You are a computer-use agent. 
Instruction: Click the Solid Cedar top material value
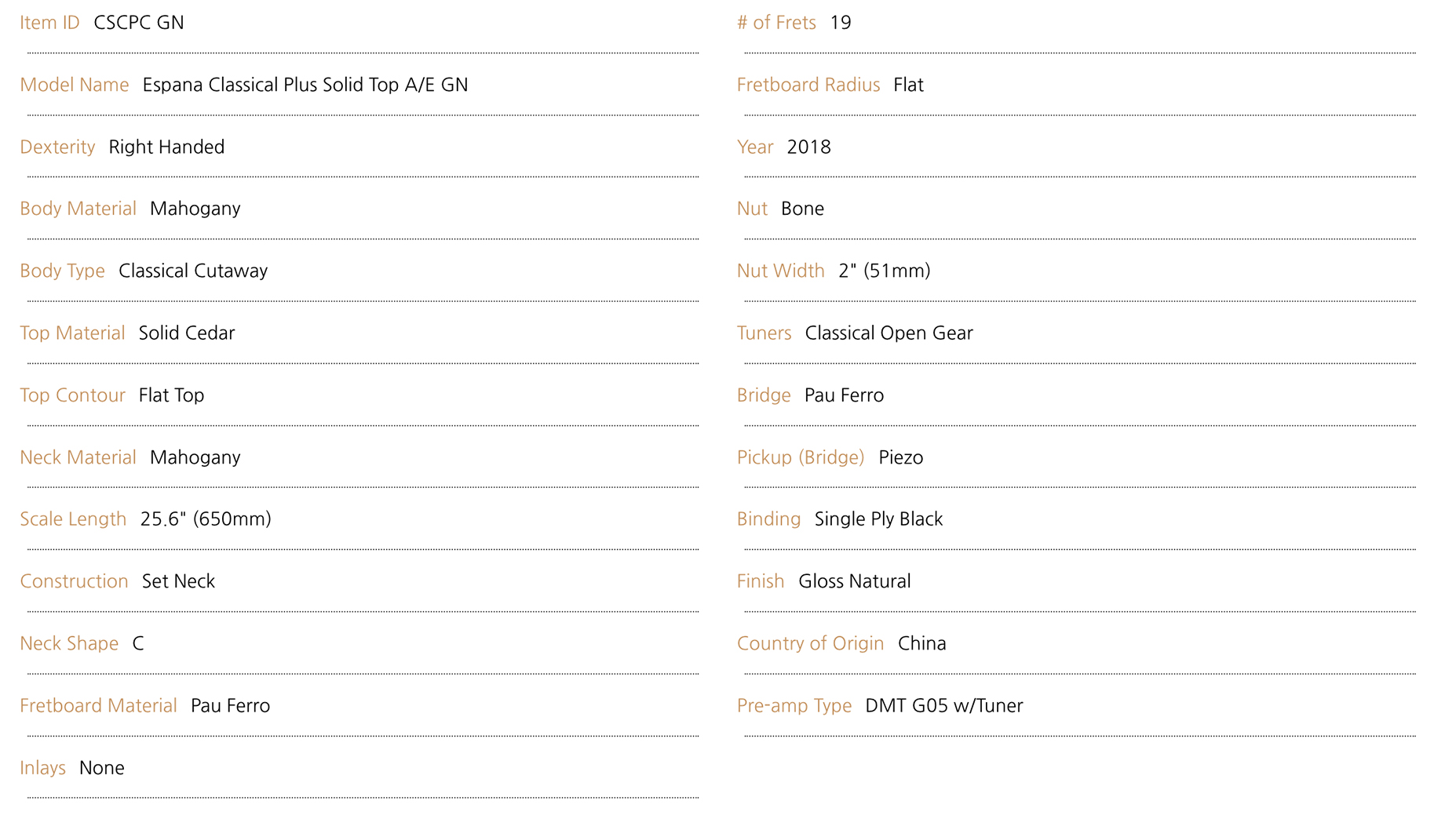(187, 333)
